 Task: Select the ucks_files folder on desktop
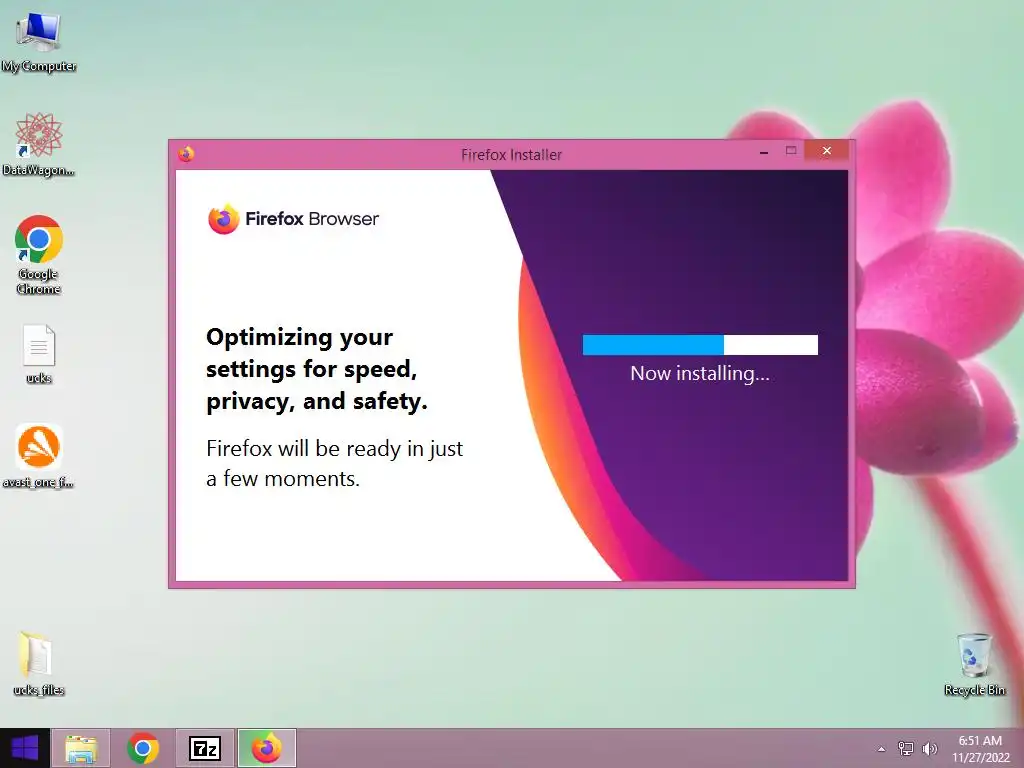pyautogui.click(x=39, y=662)
